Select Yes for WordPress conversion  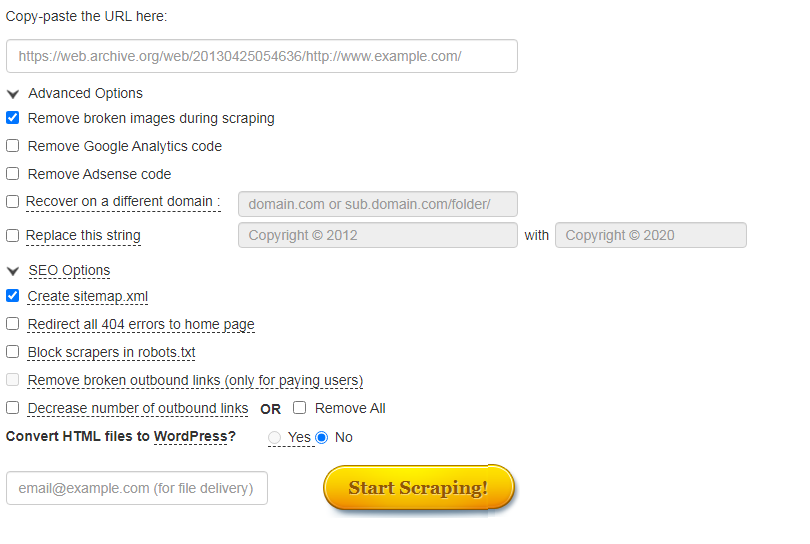tap(274, 438)
